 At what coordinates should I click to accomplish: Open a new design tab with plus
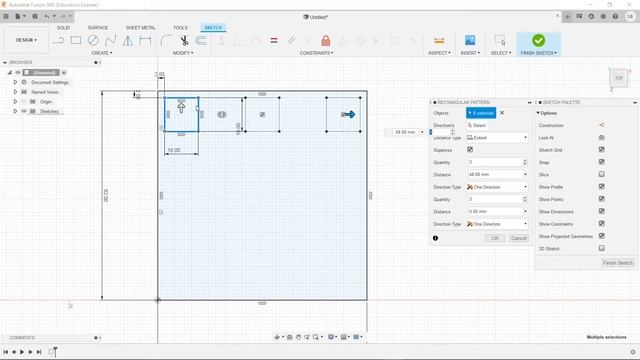(x=567, y=16)
